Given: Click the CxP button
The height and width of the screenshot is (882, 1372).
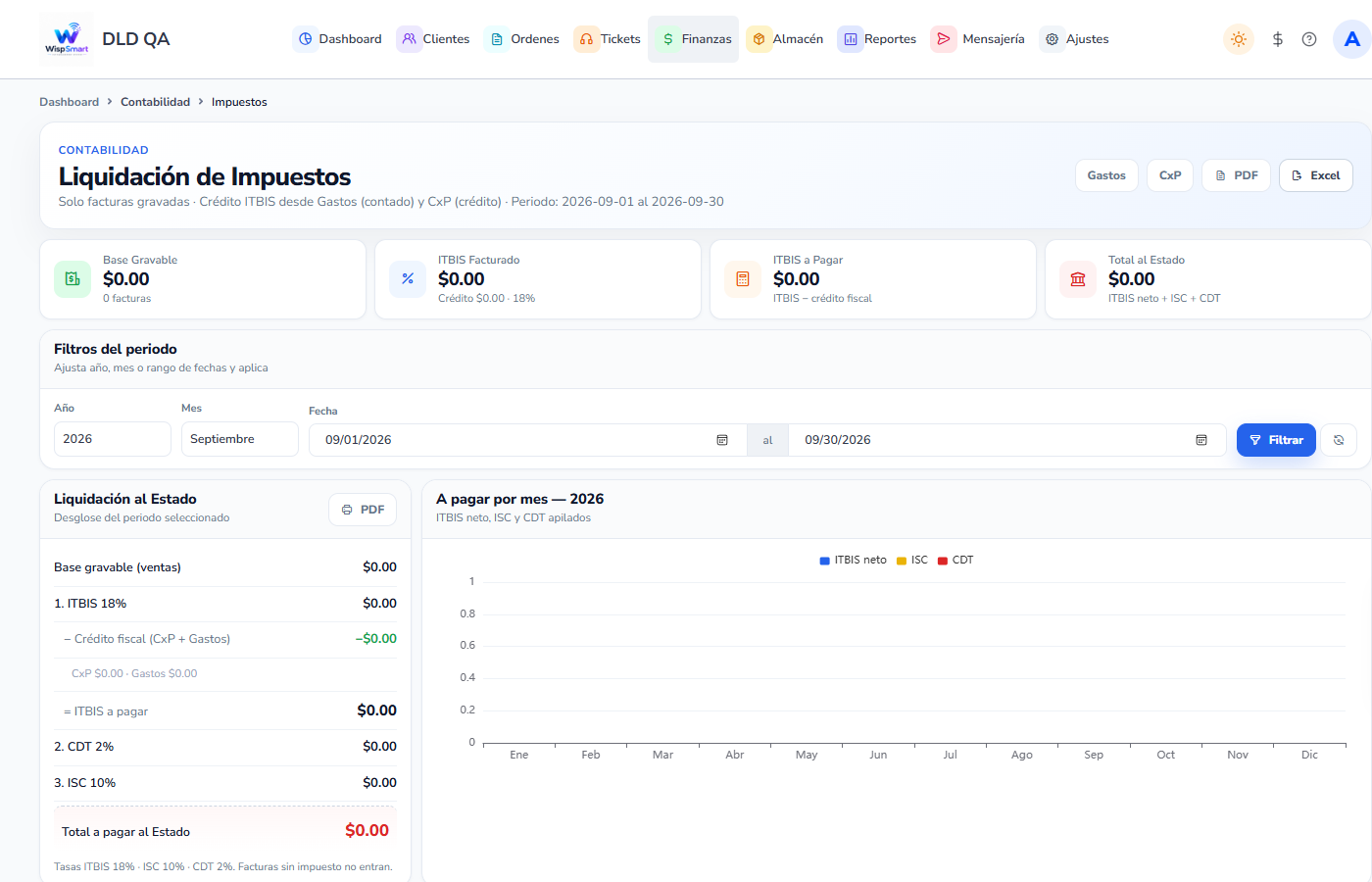Looking at the screenshot, I should tap(1170, 175).
